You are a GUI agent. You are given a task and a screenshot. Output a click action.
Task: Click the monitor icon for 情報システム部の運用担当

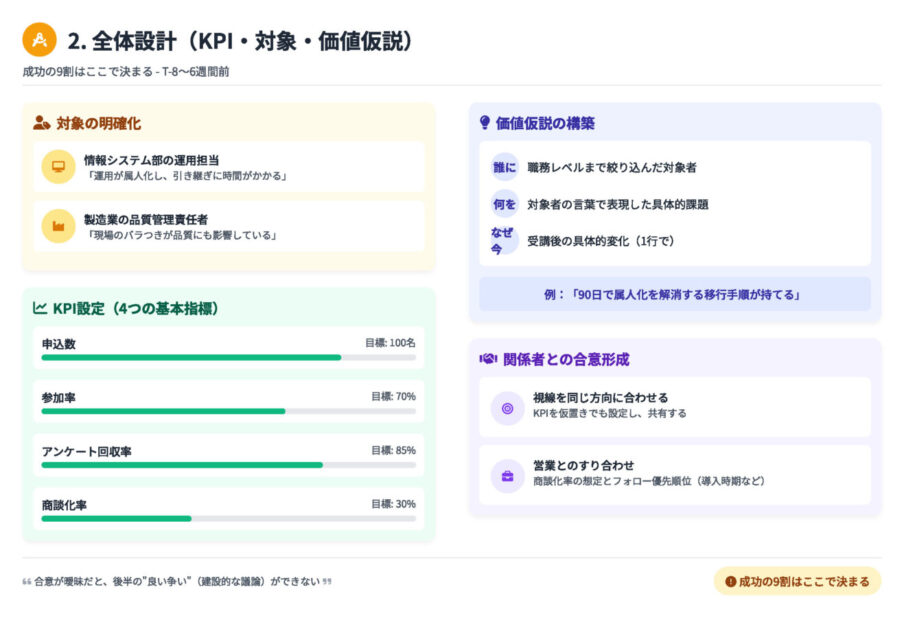[x=58, y=167]
